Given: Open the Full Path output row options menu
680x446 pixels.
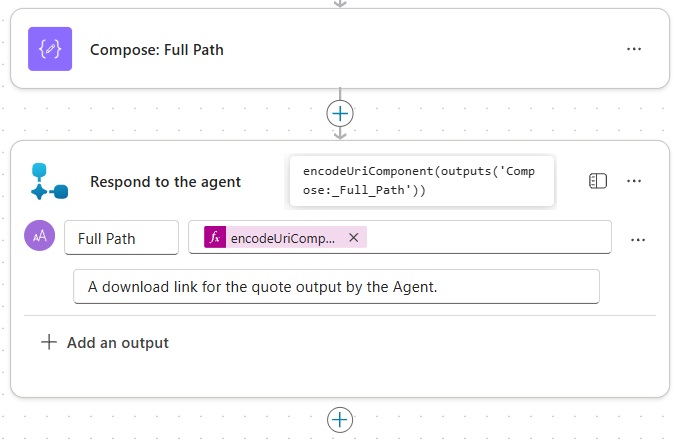Looking at the screenshot, I should (x=638, y=239).
